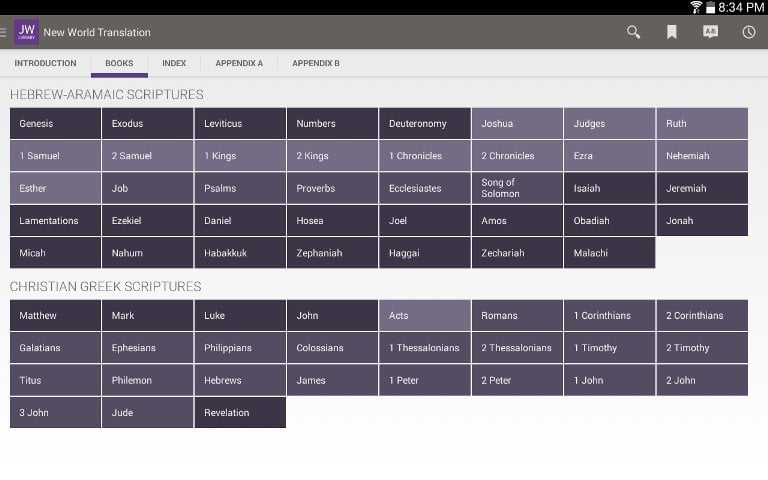The width and height of the screenshot is (768, 480).
Task: Click the bookmark icon in toolbar
Action: pos(672,32)
